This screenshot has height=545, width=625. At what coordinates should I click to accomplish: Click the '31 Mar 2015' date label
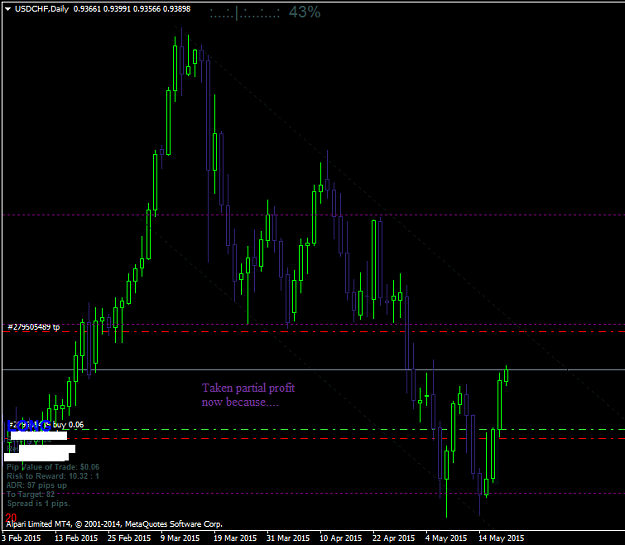pos(288,538)
